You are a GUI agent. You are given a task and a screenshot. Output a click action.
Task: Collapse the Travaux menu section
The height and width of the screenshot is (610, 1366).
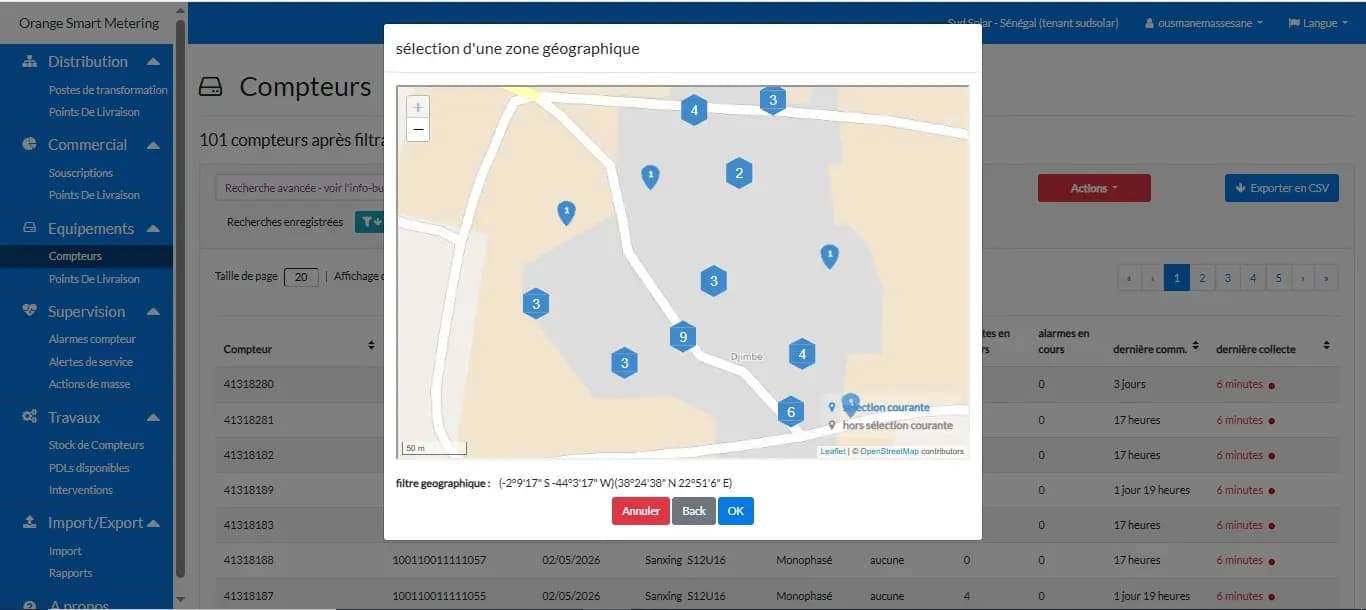tap(153, 417)
